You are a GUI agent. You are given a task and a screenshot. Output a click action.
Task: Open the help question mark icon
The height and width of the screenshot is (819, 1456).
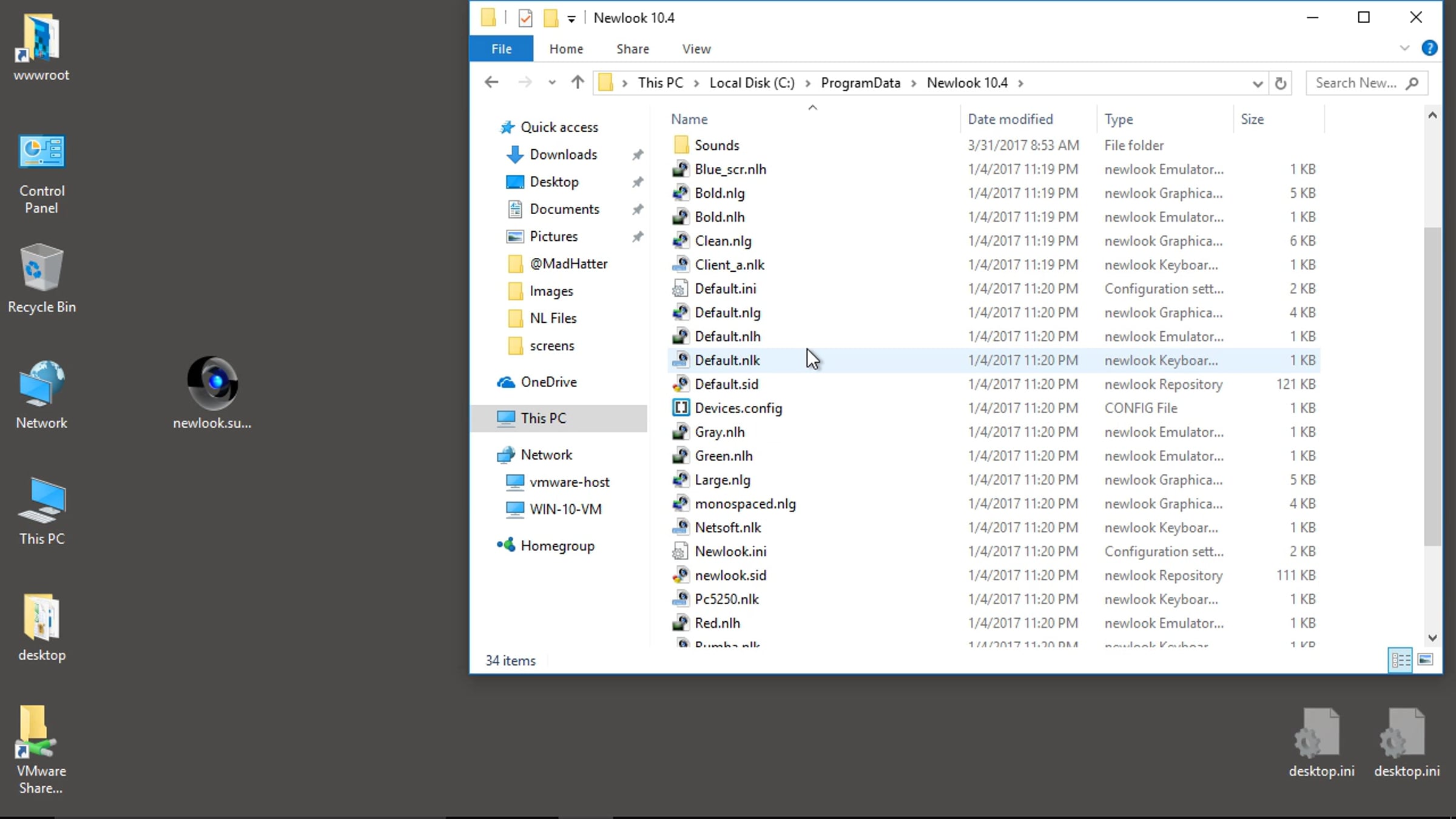(x=1429, y=49)
